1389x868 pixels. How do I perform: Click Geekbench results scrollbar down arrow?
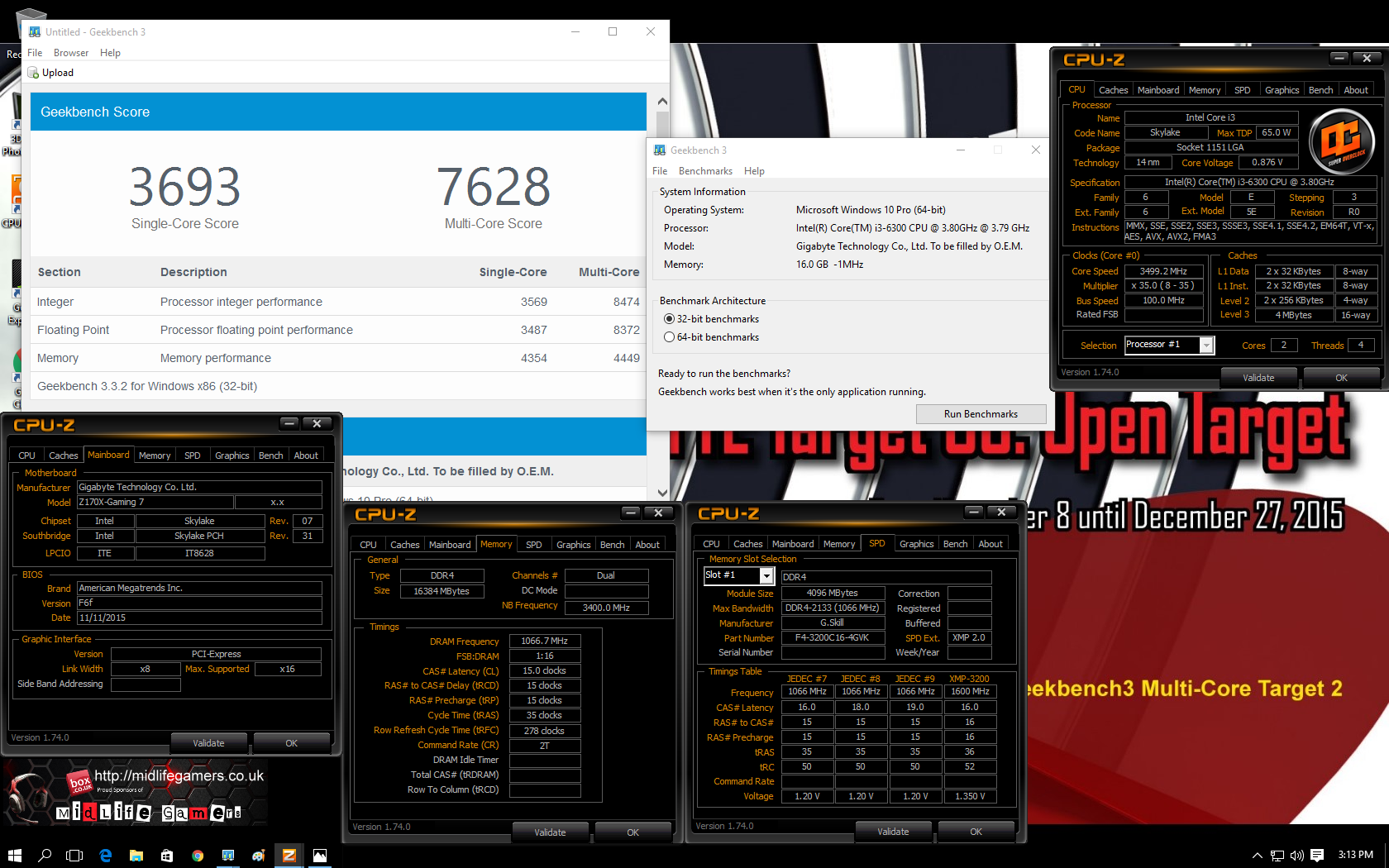662,492
